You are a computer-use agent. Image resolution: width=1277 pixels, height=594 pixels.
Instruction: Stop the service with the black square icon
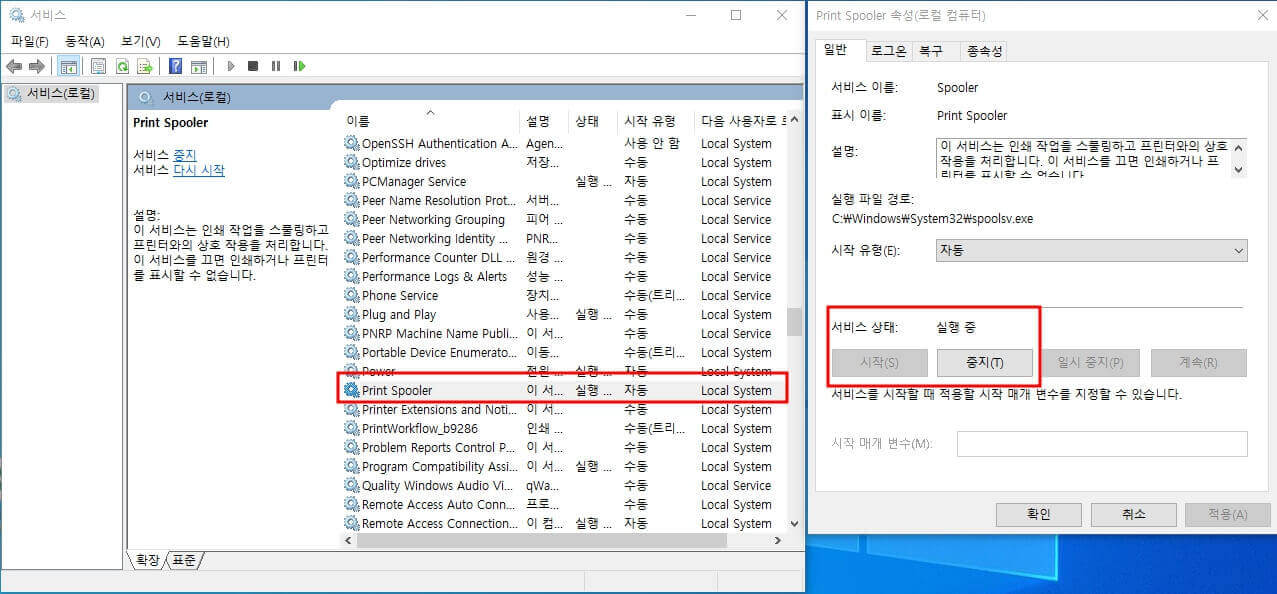pyautogui.click(x=254, y=66)
